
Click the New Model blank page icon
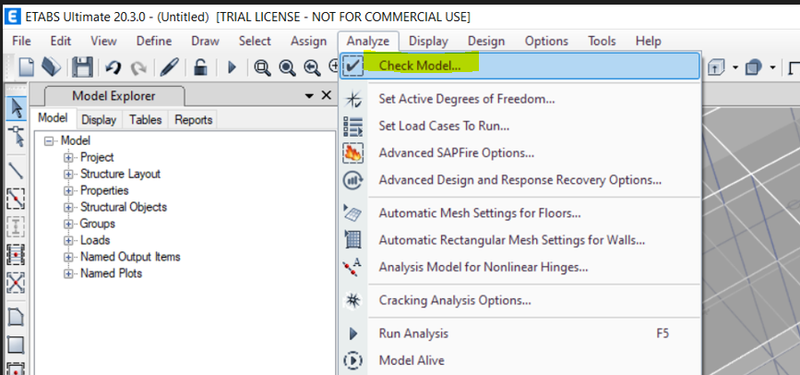[x=27, y=67]
